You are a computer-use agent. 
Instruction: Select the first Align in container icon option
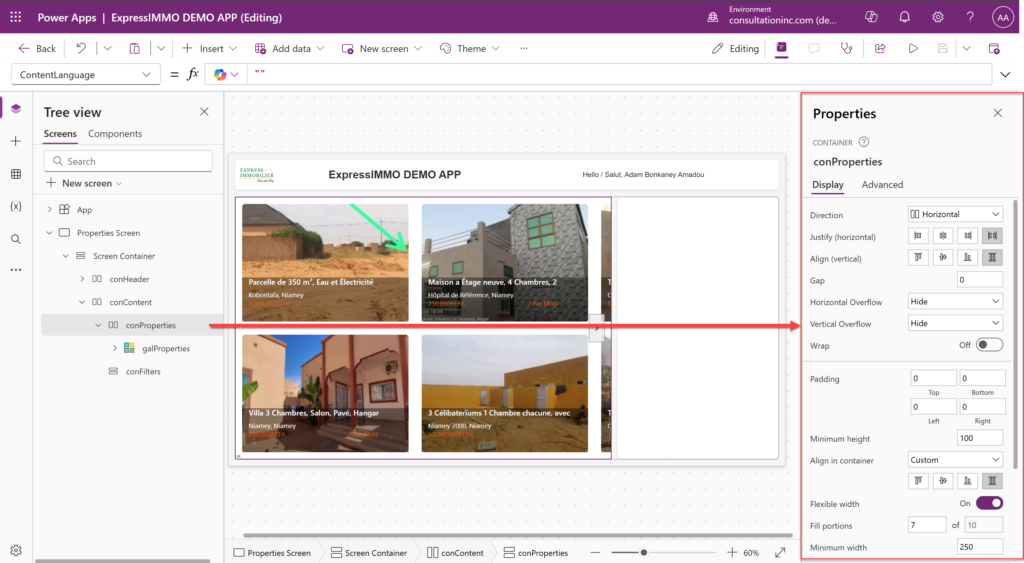pyautogui.click(x=918, y=481)
